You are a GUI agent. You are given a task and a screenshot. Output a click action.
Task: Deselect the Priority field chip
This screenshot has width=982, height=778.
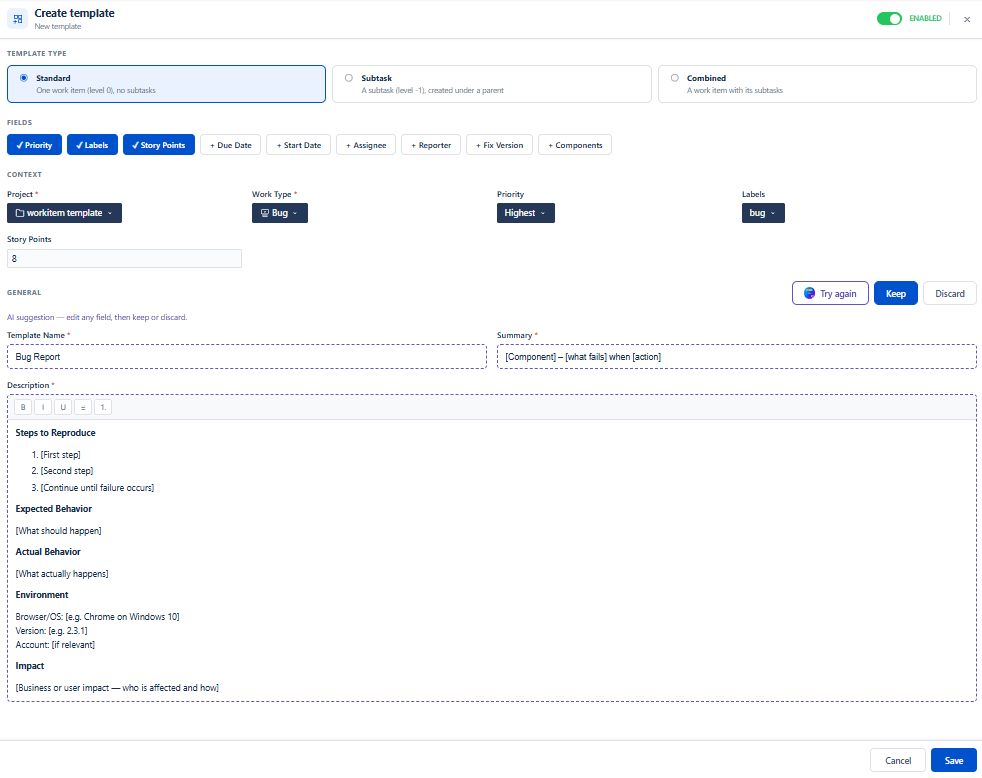click(34, 145)
